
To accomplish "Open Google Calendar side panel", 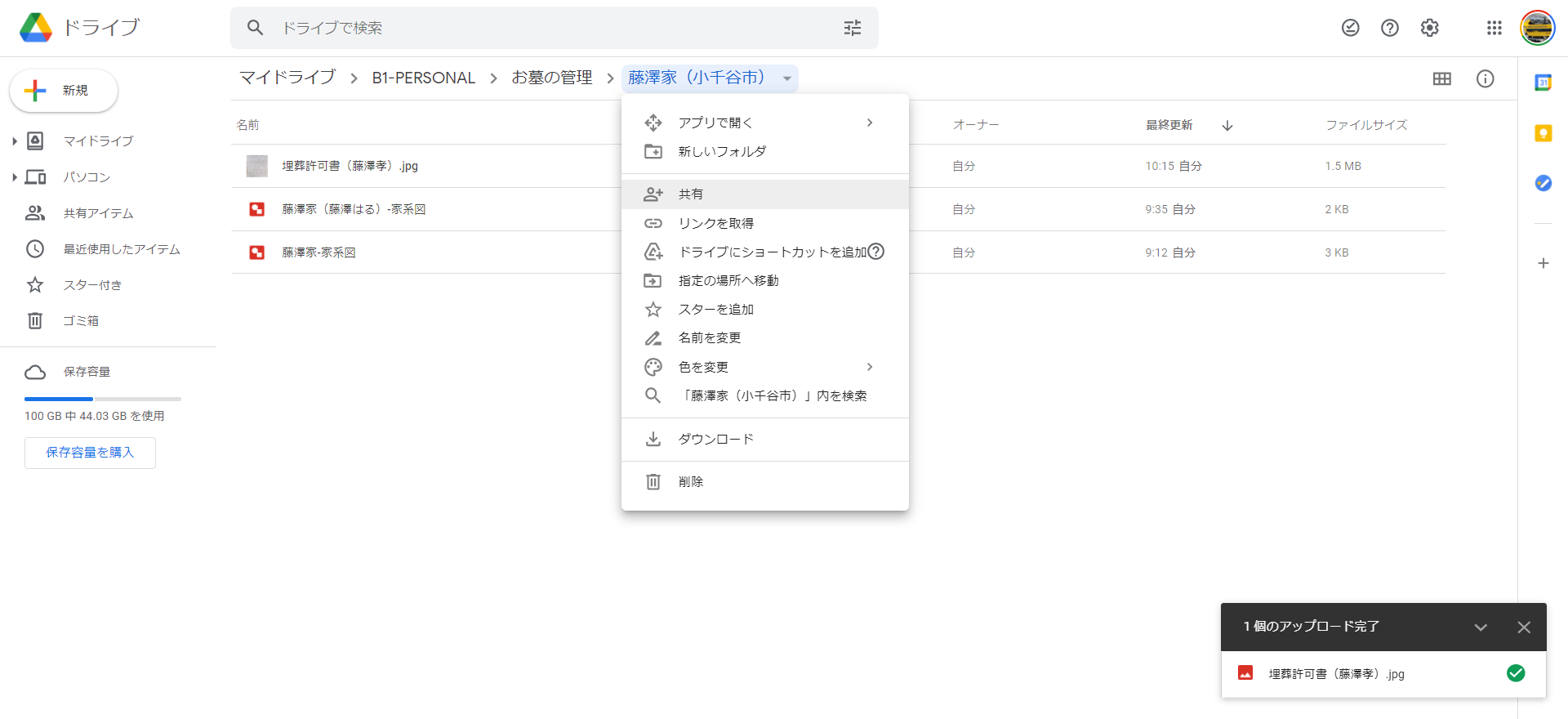I will [x=1543, y=83].
